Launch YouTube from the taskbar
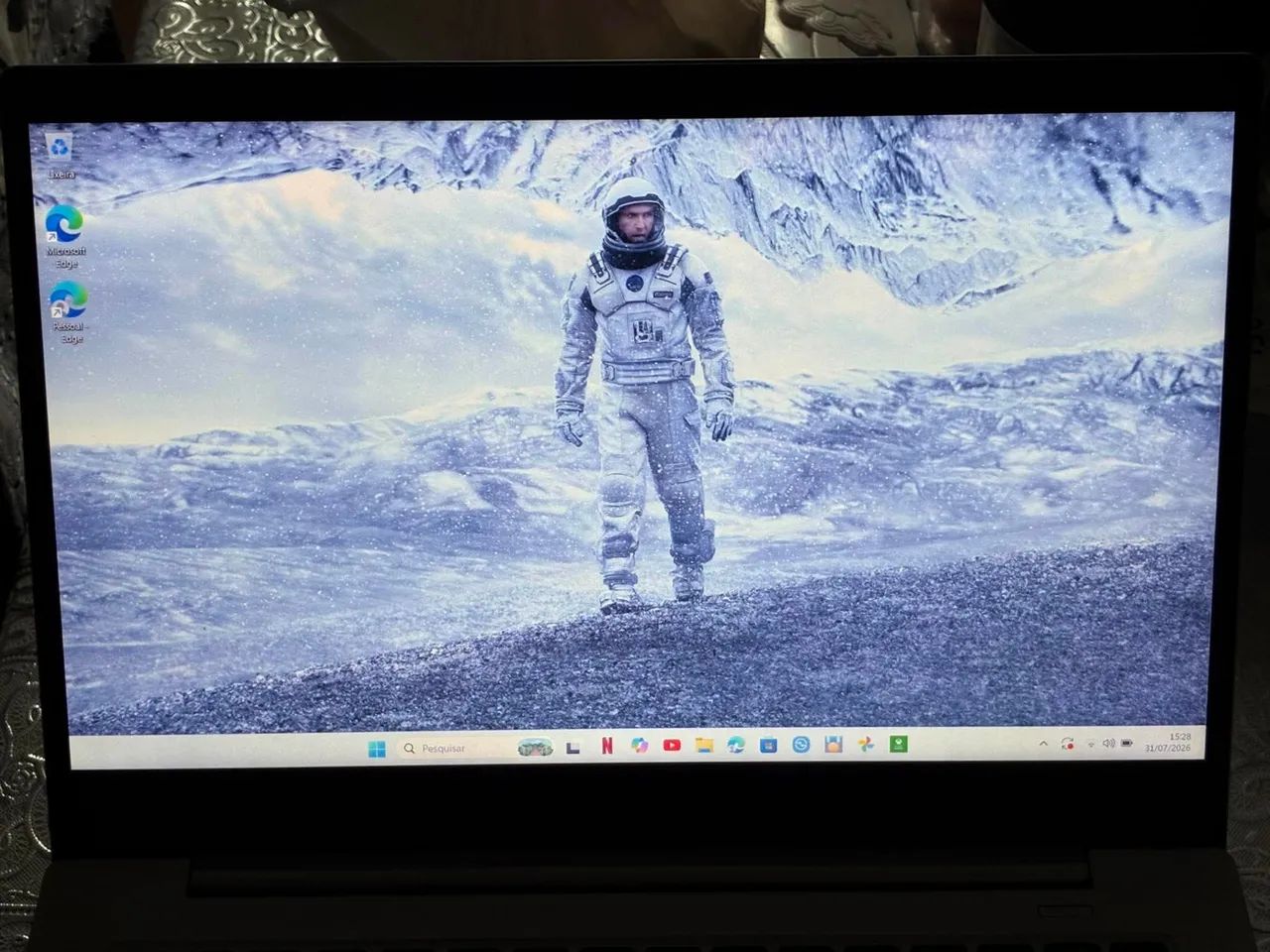This screenshot has width=1270, height=952. click(672, 745)
